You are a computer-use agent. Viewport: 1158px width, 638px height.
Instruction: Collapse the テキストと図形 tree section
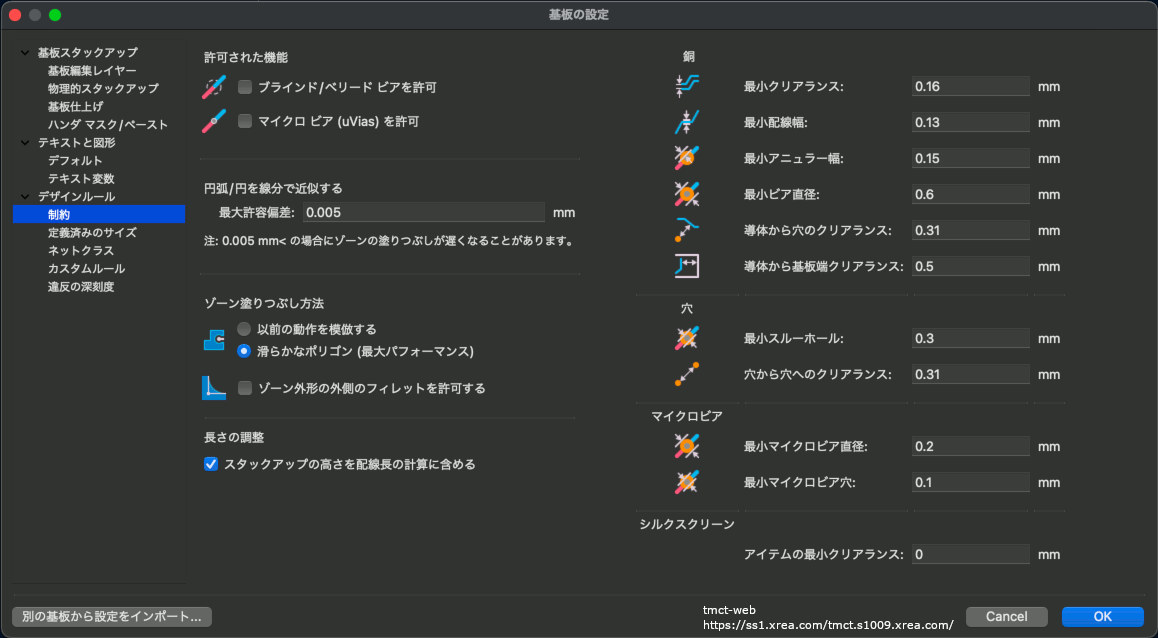(25, 143)
